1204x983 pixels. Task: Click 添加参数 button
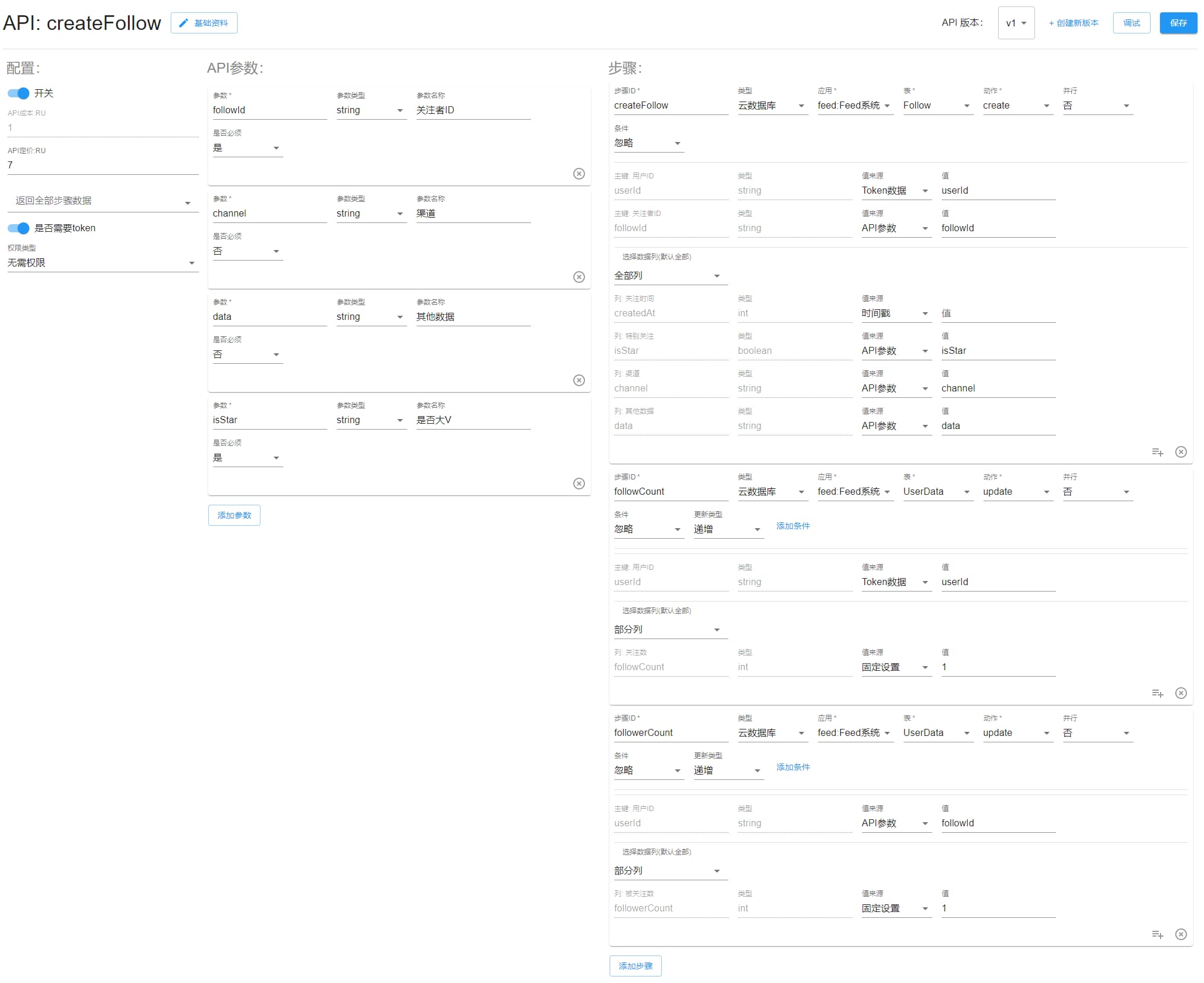pos(234,515)
